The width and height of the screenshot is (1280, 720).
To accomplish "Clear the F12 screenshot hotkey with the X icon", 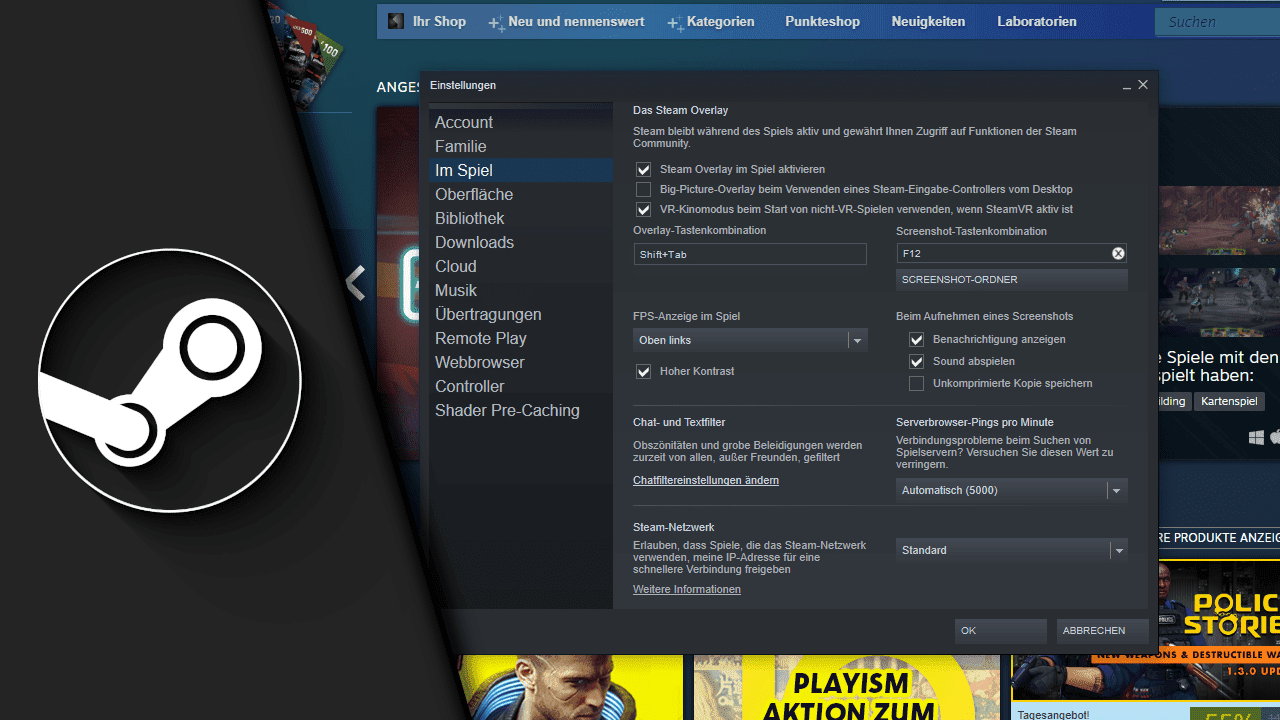I will tap(1118, 254).
